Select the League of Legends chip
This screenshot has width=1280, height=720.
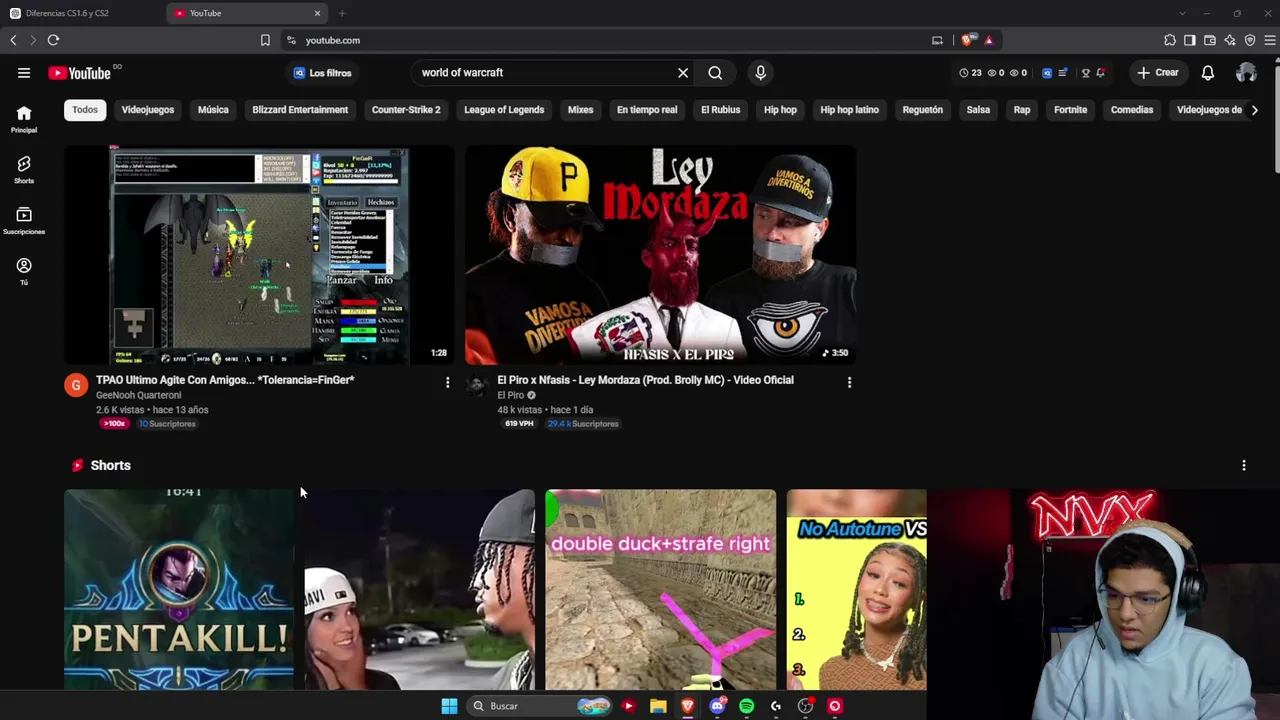(504, 110)
